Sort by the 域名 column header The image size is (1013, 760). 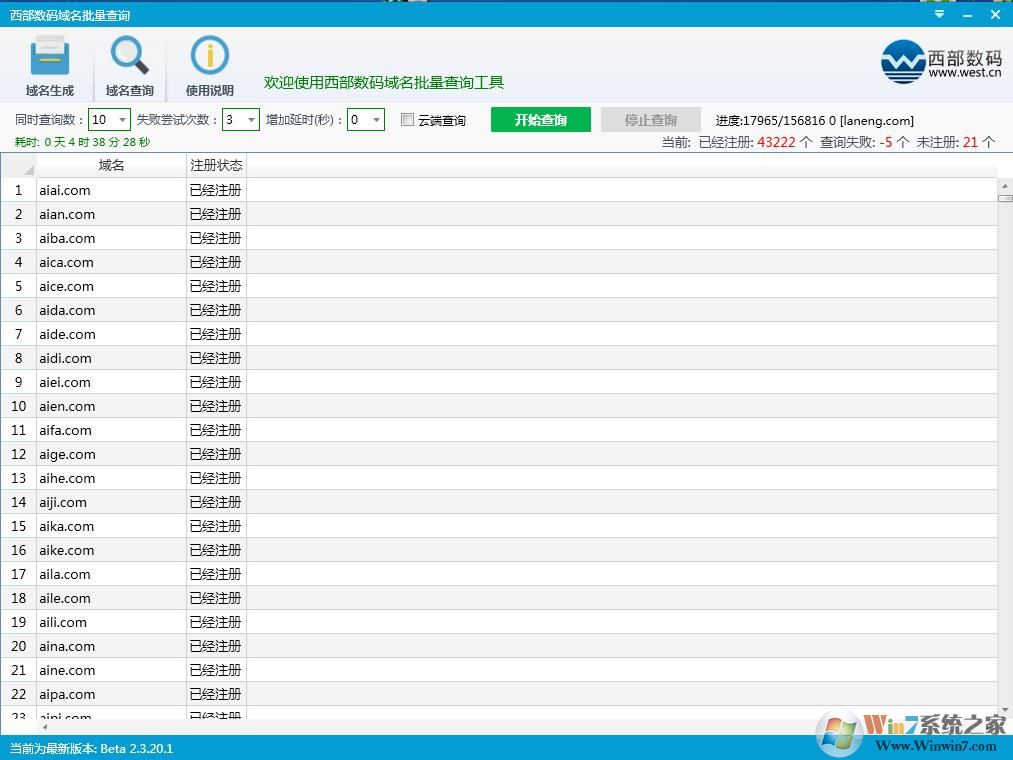click(111, 165)
